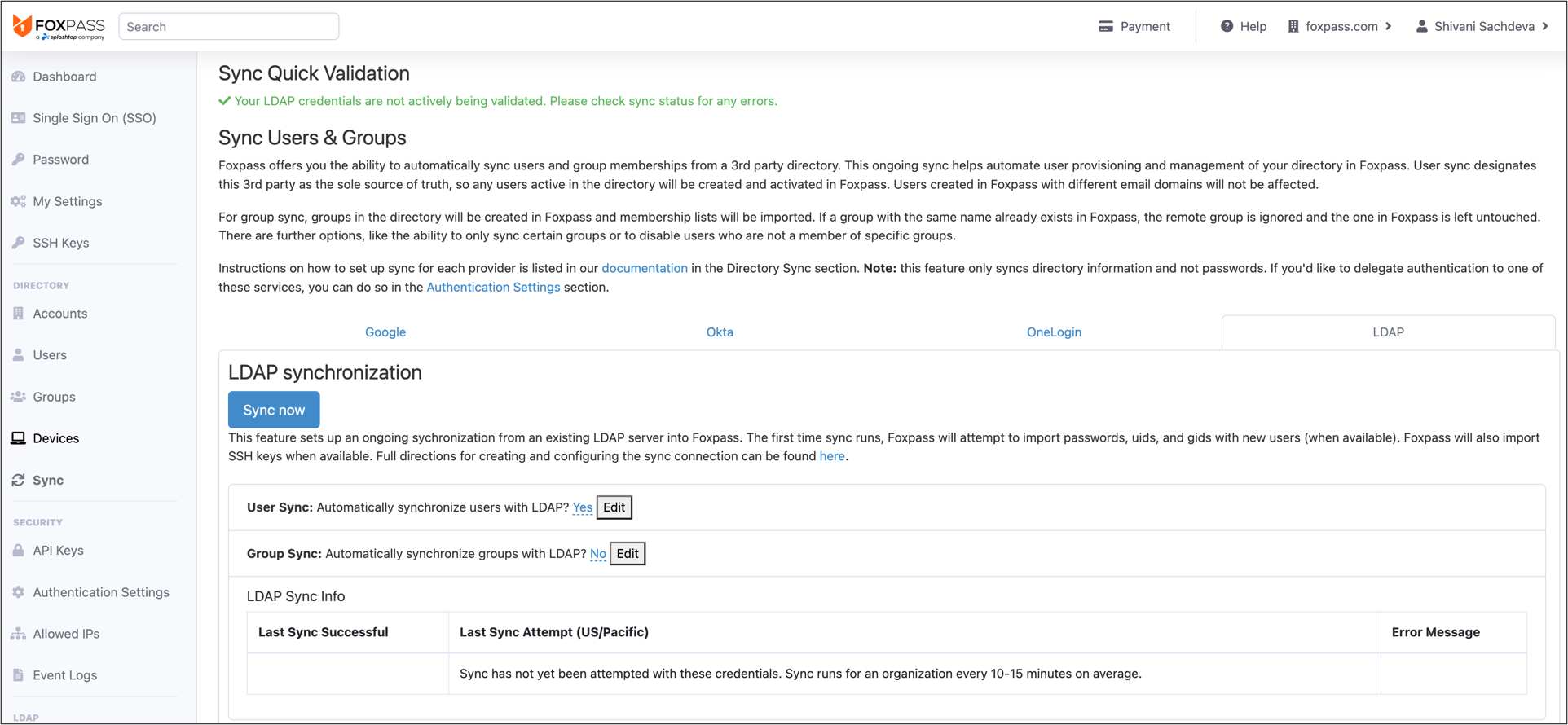Viewport: 1568px width, 725px height.
Task: Click the Groups people icon in sidebar
Action: (18, 397)
